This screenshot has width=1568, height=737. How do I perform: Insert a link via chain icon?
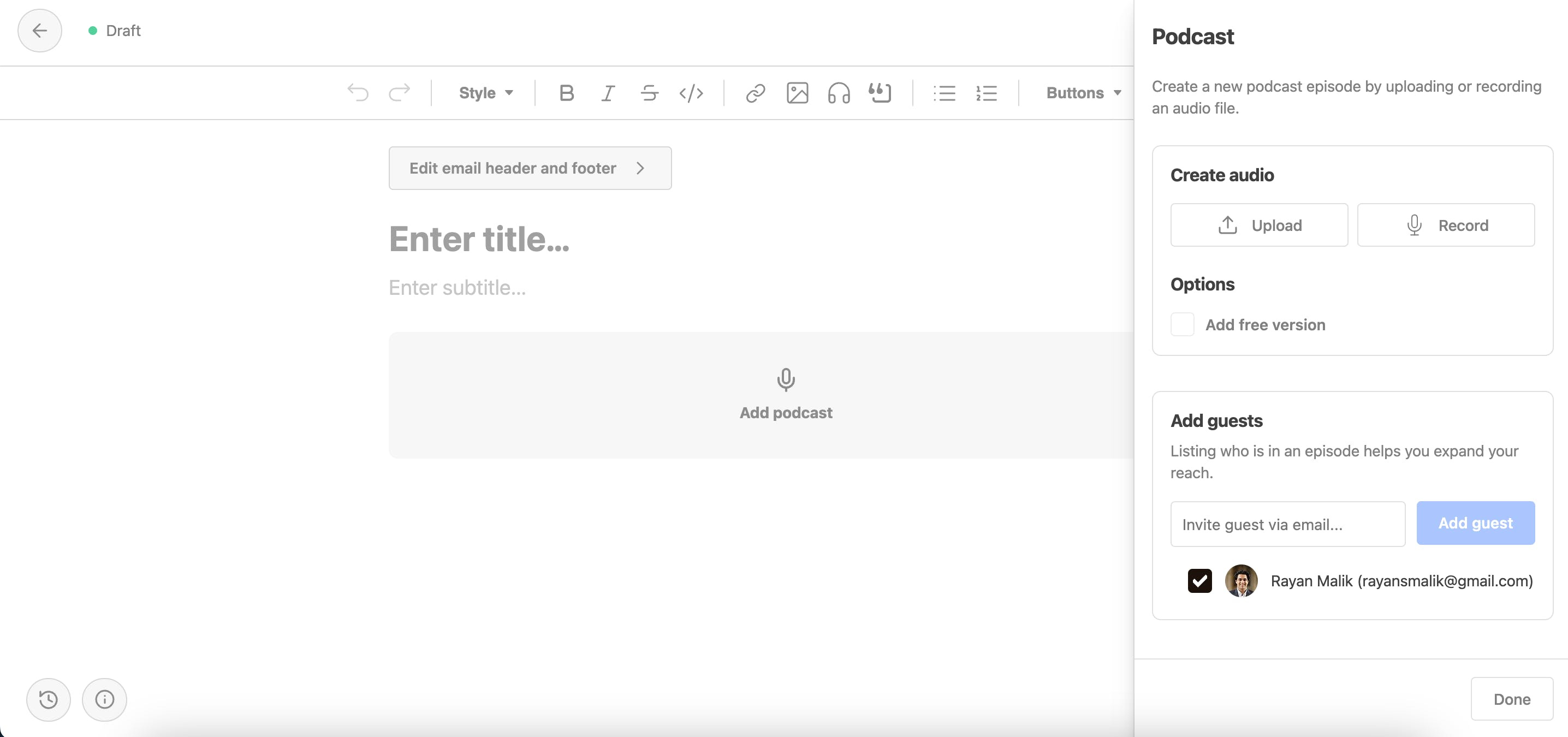pos(756,93)
